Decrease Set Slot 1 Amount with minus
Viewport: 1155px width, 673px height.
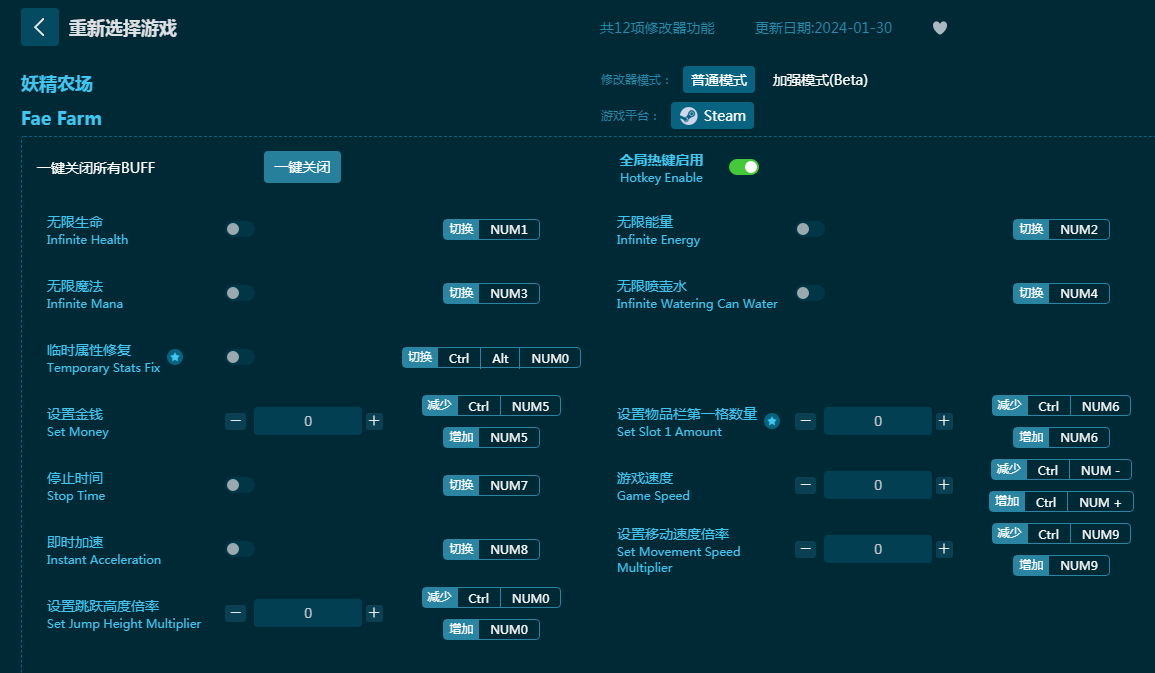coord(806,421)
